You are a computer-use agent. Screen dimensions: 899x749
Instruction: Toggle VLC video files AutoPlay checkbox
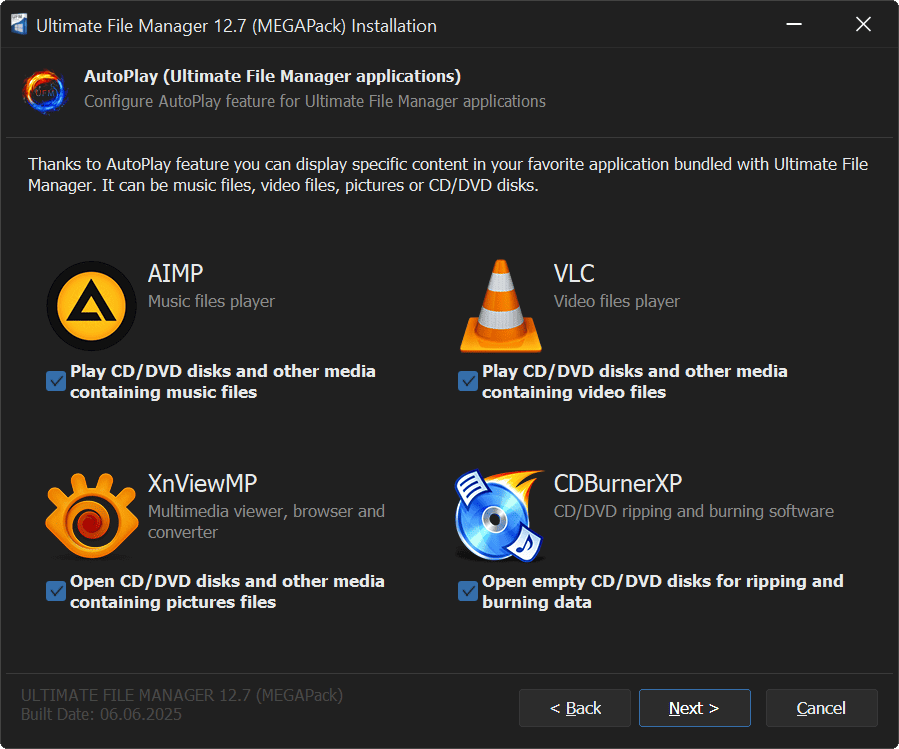pyautogui.click(x=468, y=381)
